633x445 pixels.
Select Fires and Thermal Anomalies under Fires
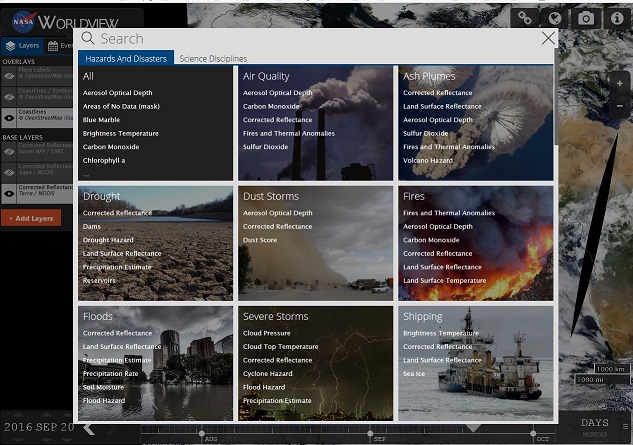click(449, 213)
